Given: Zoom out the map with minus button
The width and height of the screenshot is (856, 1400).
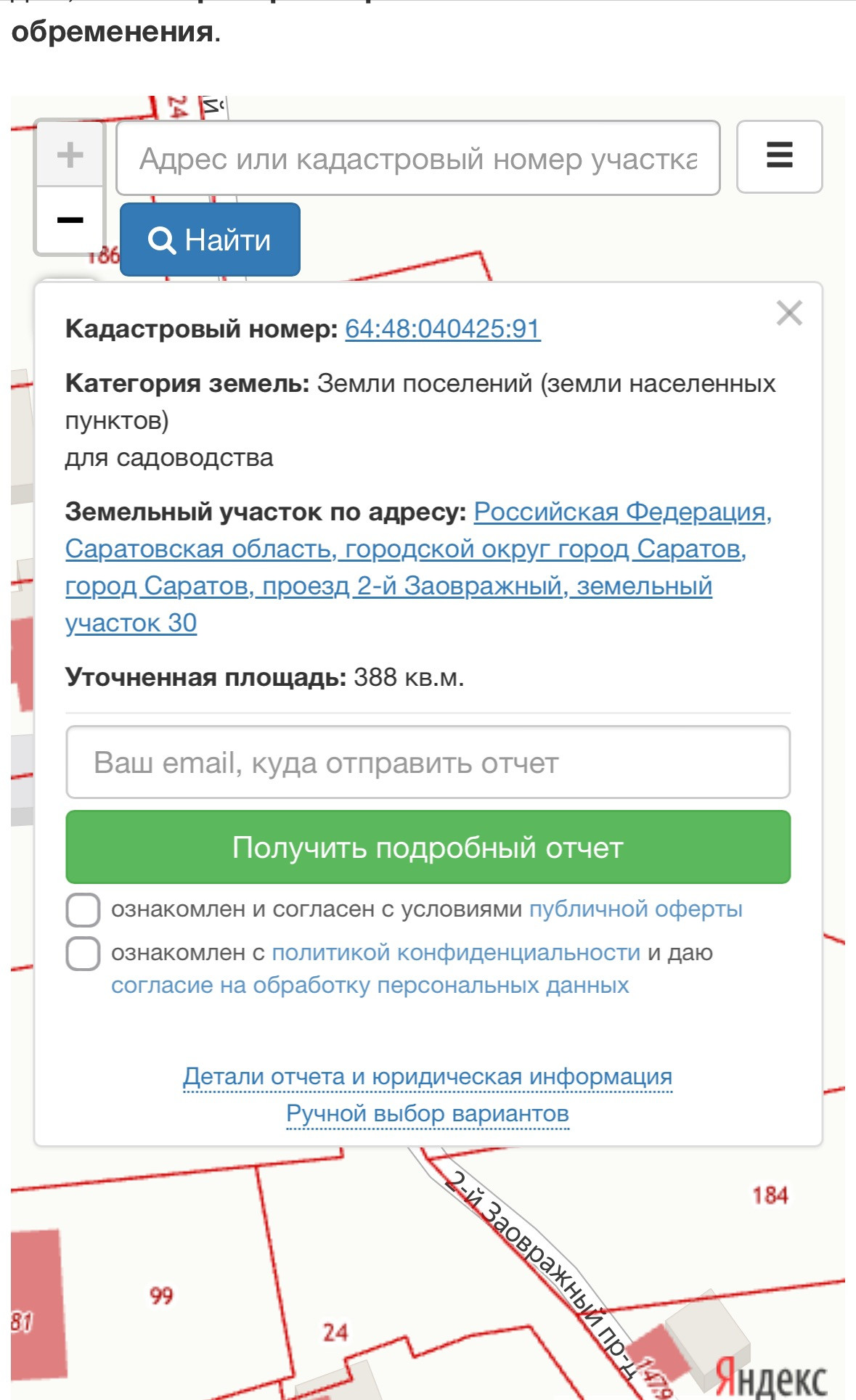Looking at the screenshot, I should click(x=70, y=220).
